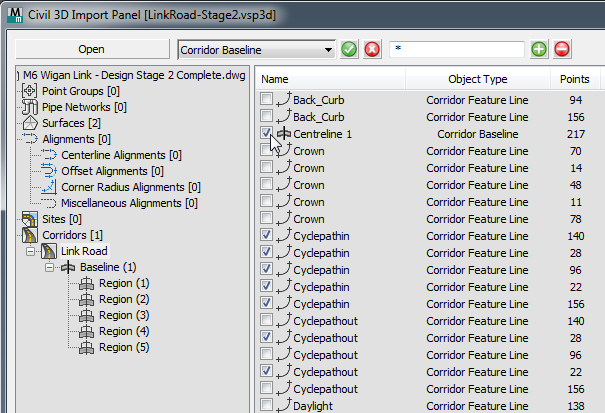Select Sites [0] tree label
The height and width of the screenshot is (413, 605).
(x=62, y=219)
